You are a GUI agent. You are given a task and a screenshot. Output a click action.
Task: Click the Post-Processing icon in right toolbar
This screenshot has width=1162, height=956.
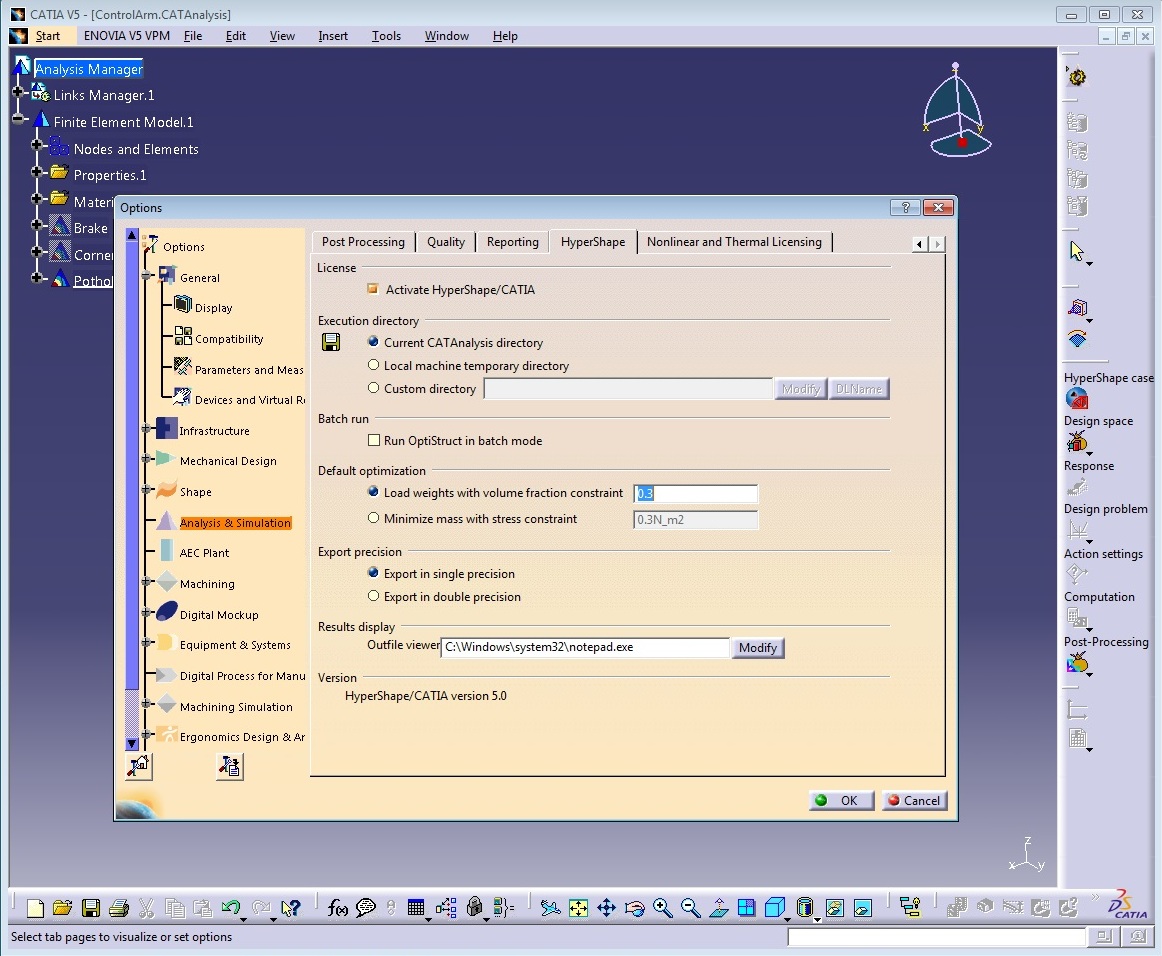pyautogui.click(x=1077, y=663)
